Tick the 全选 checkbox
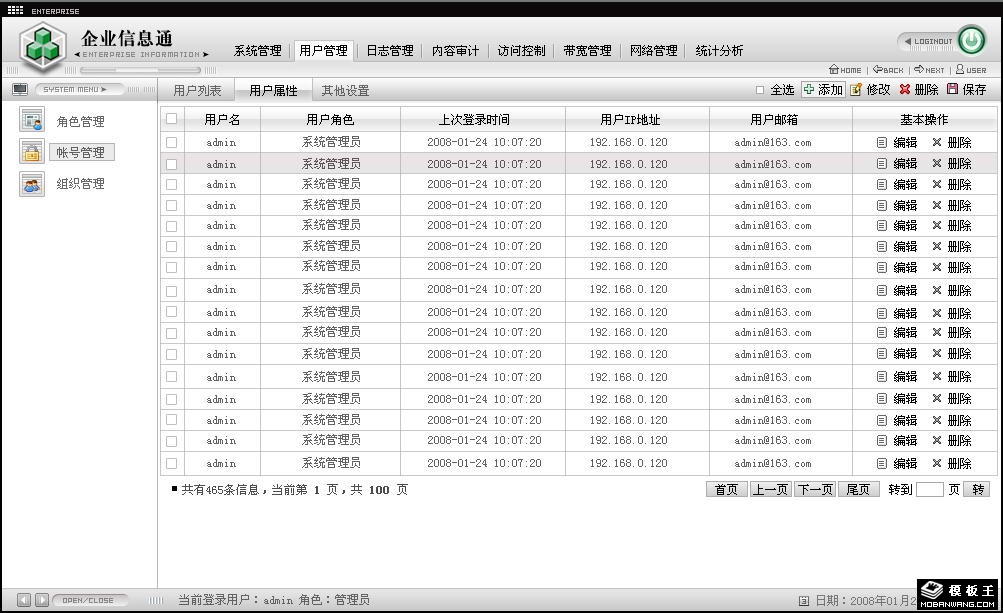The image size is (1003, 613). coord(759,90)
